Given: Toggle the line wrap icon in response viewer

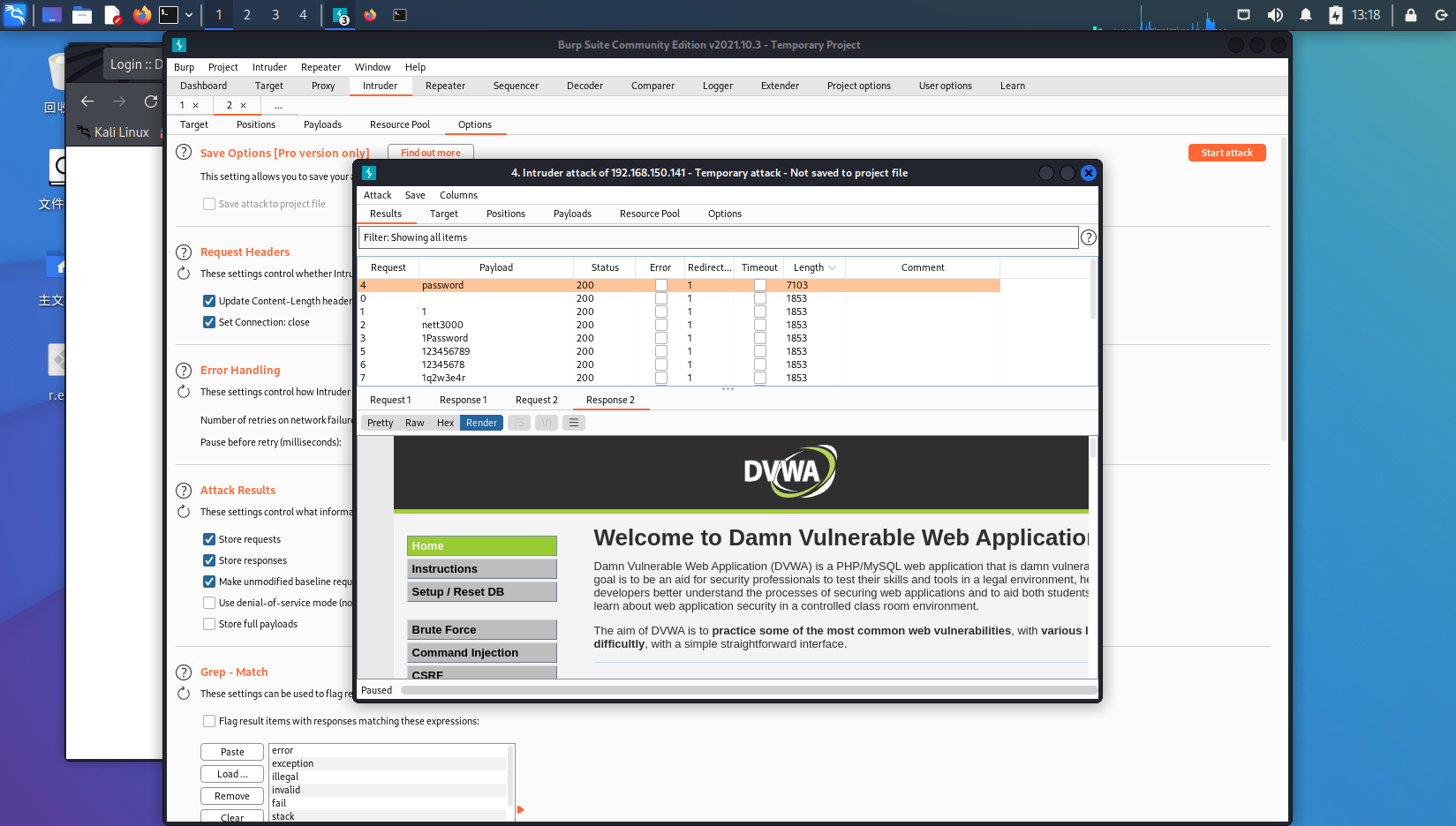Looking at the screenshot, I should [x=519, y=423].
